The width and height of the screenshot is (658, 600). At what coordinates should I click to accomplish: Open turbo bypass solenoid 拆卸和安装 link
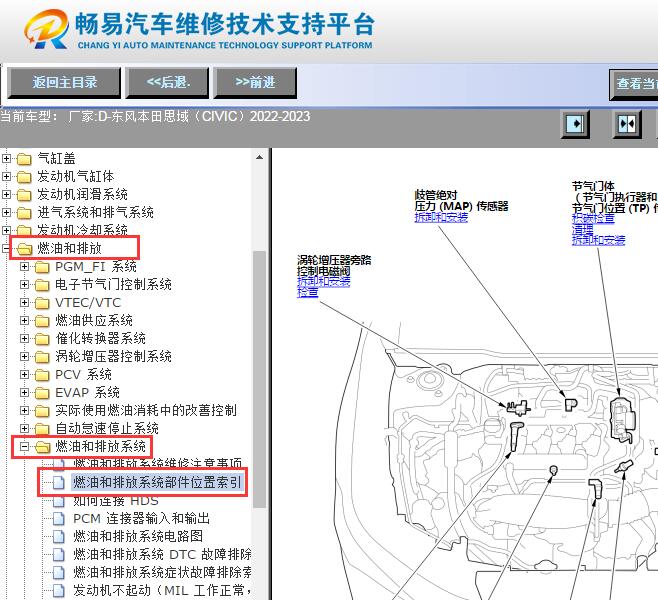(324, 282)
